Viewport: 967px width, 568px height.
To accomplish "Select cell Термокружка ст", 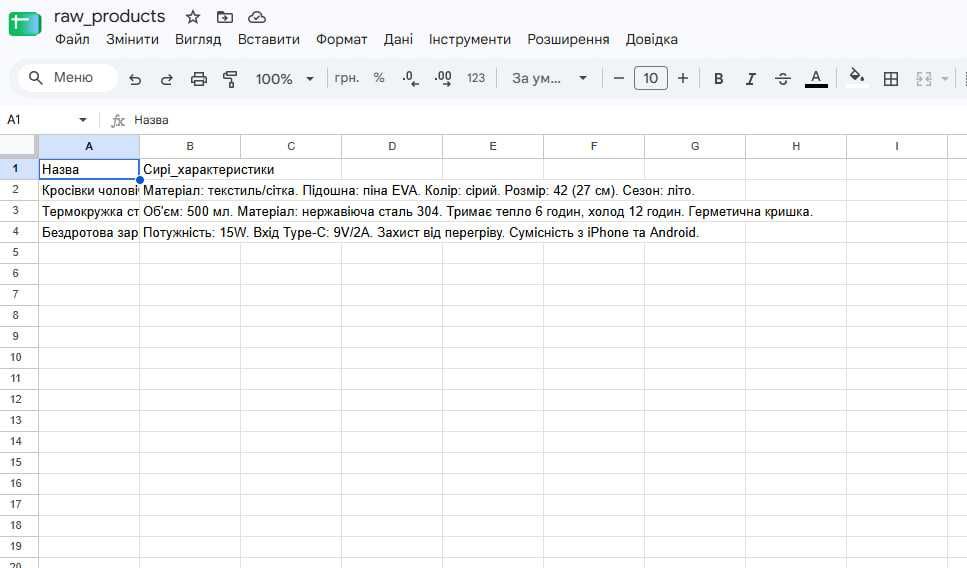I will click(x=89, y=211).
